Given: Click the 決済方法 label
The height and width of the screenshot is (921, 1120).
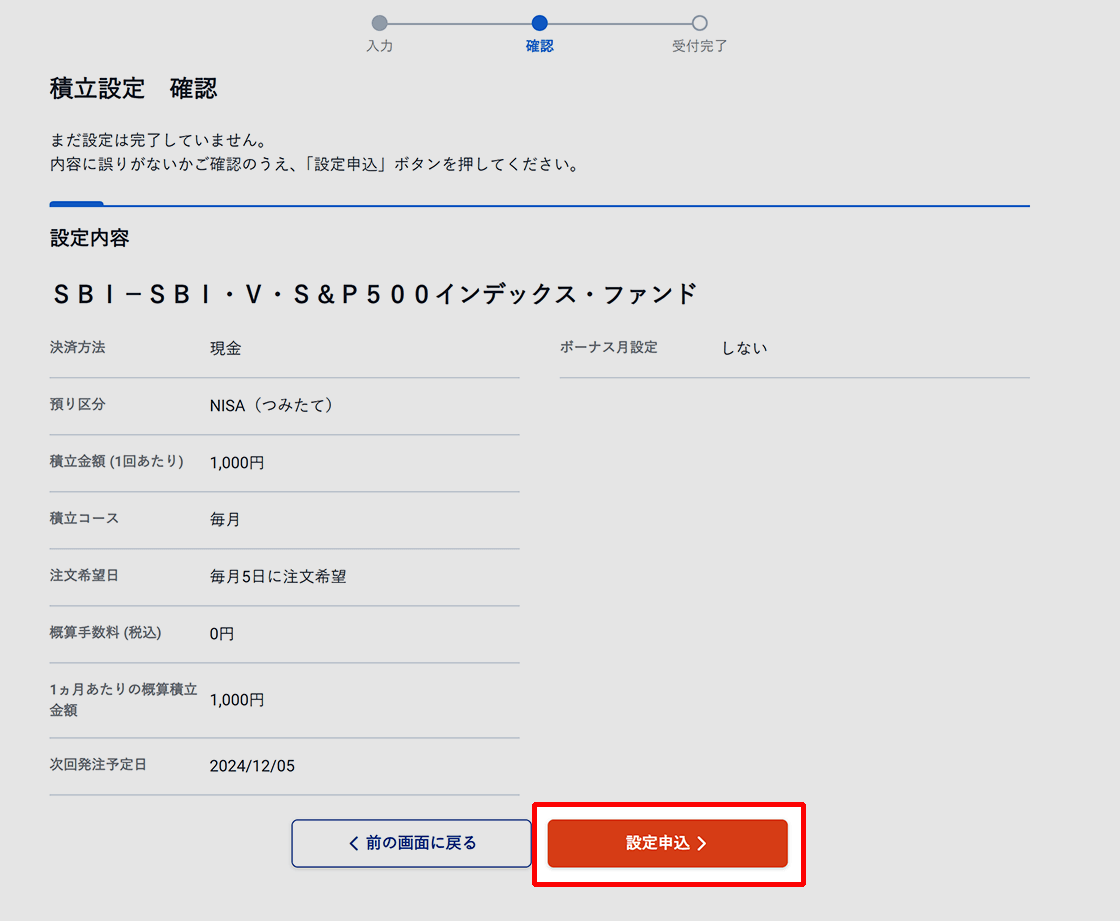Looking at the screenshot, I should point(77,347).
